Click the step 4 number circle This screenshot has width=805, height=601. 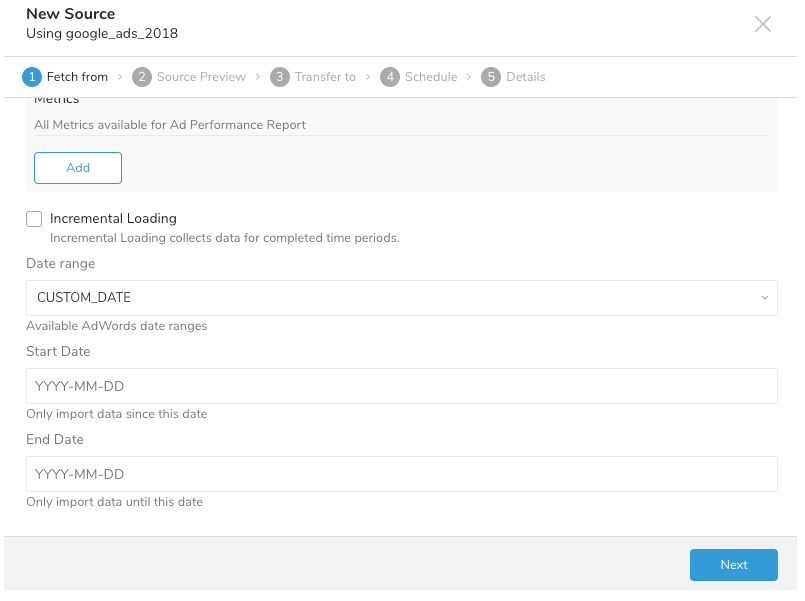[389, 77]
